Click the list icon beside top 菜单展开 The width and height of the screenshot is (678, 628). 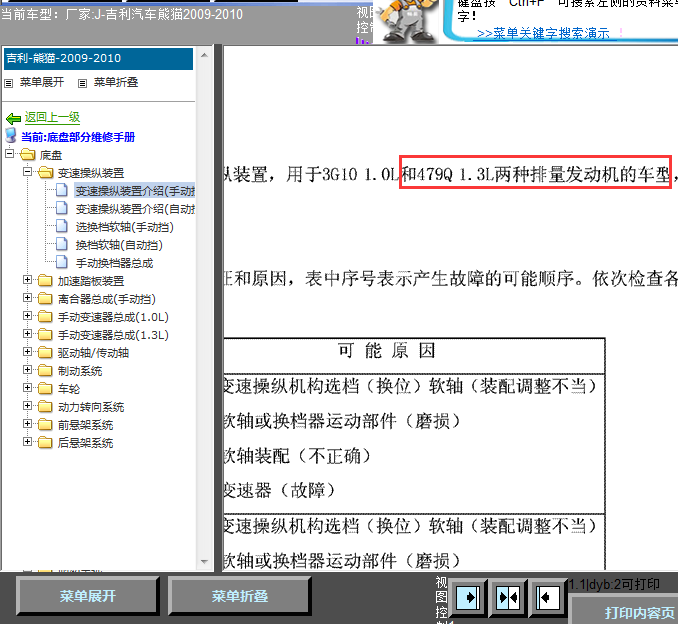tap(9, 83)
